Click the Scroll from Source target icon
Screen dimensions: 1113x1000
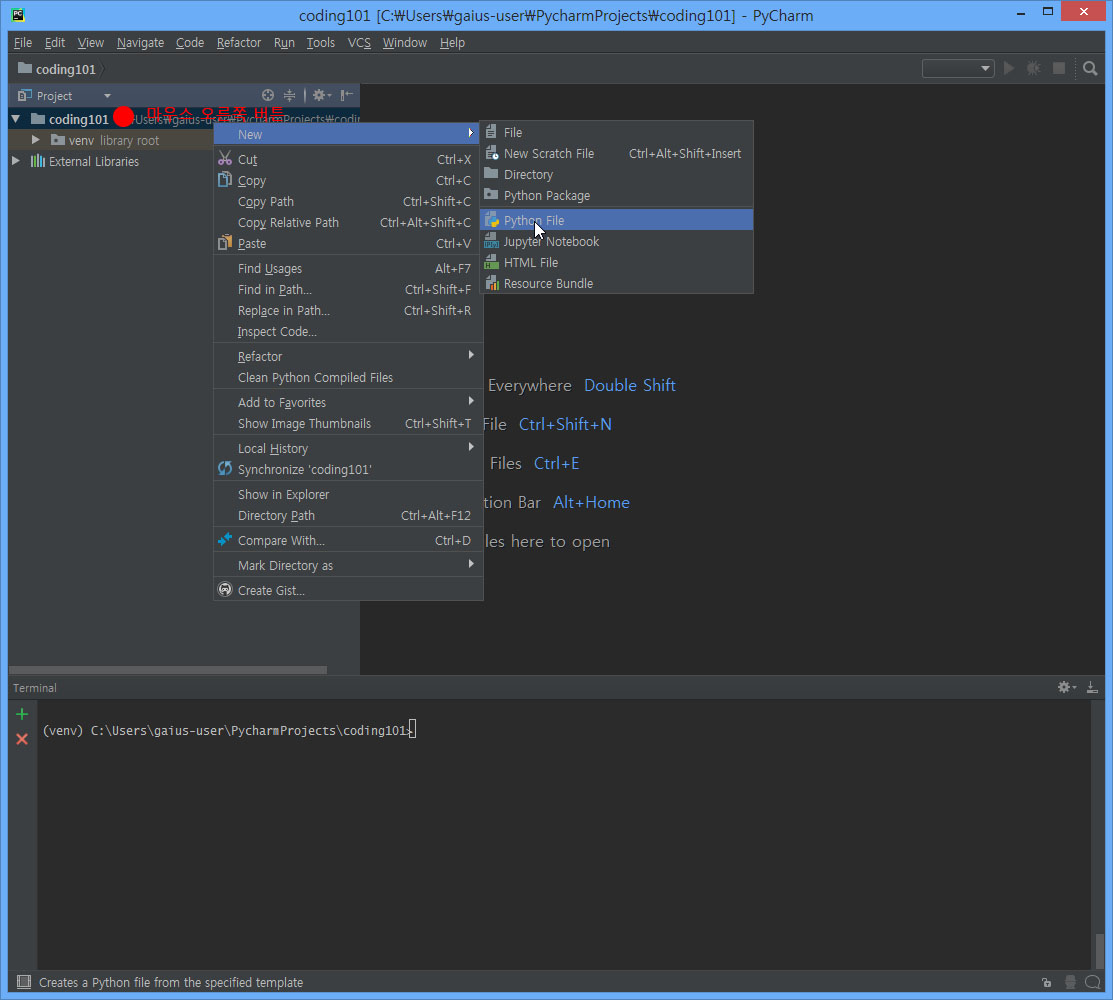268,95
